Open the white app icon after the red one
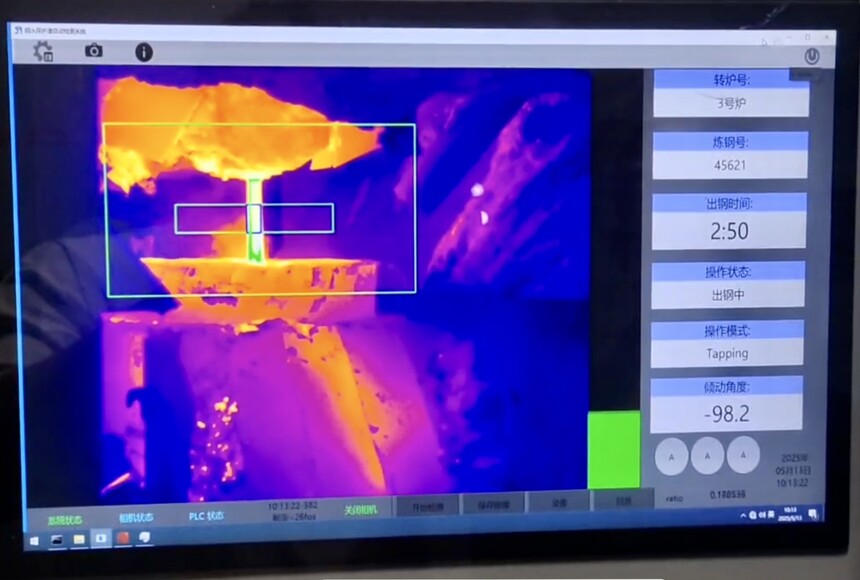Viewport: 860px width, 580px height. point(145,537)
